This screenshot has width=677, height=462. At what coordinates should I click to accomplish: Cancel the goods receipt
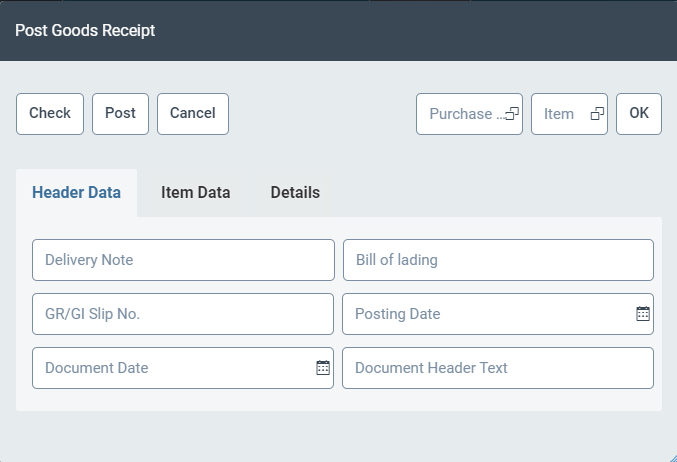pyautogui.click(x=193, y=114)
